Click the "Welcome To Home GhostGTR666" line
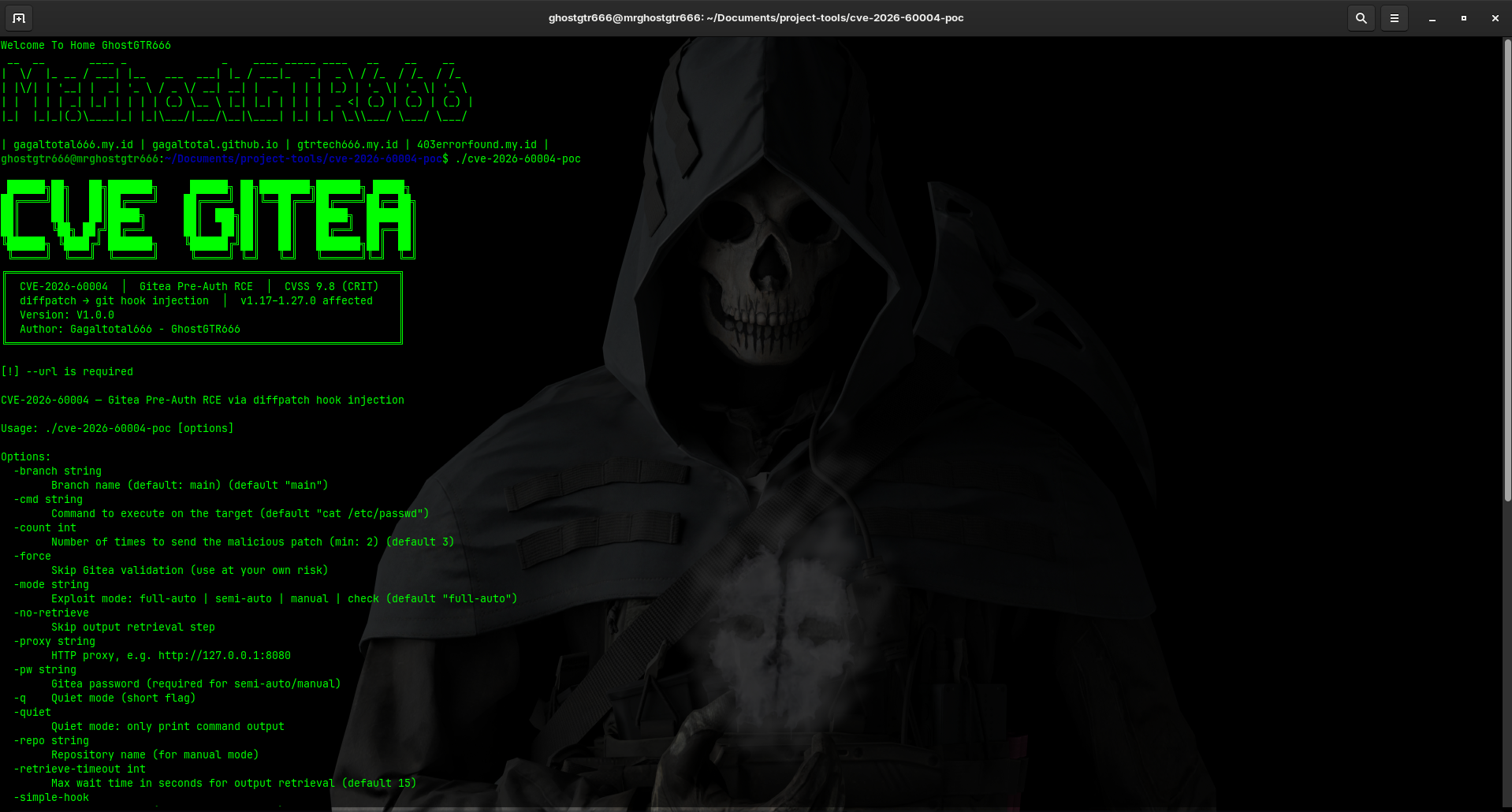 (86, 46)
